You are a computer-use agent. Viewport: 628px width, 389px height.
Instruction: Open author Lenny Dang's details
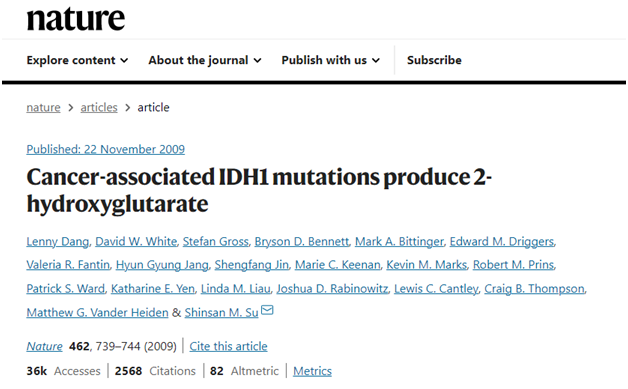(x=58, y=242)
